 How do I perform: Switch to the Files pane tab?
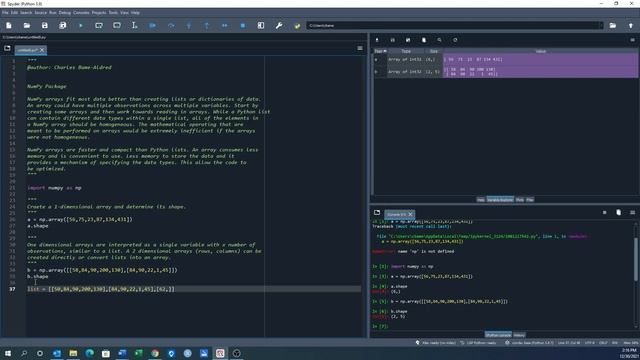click(530, 200)
